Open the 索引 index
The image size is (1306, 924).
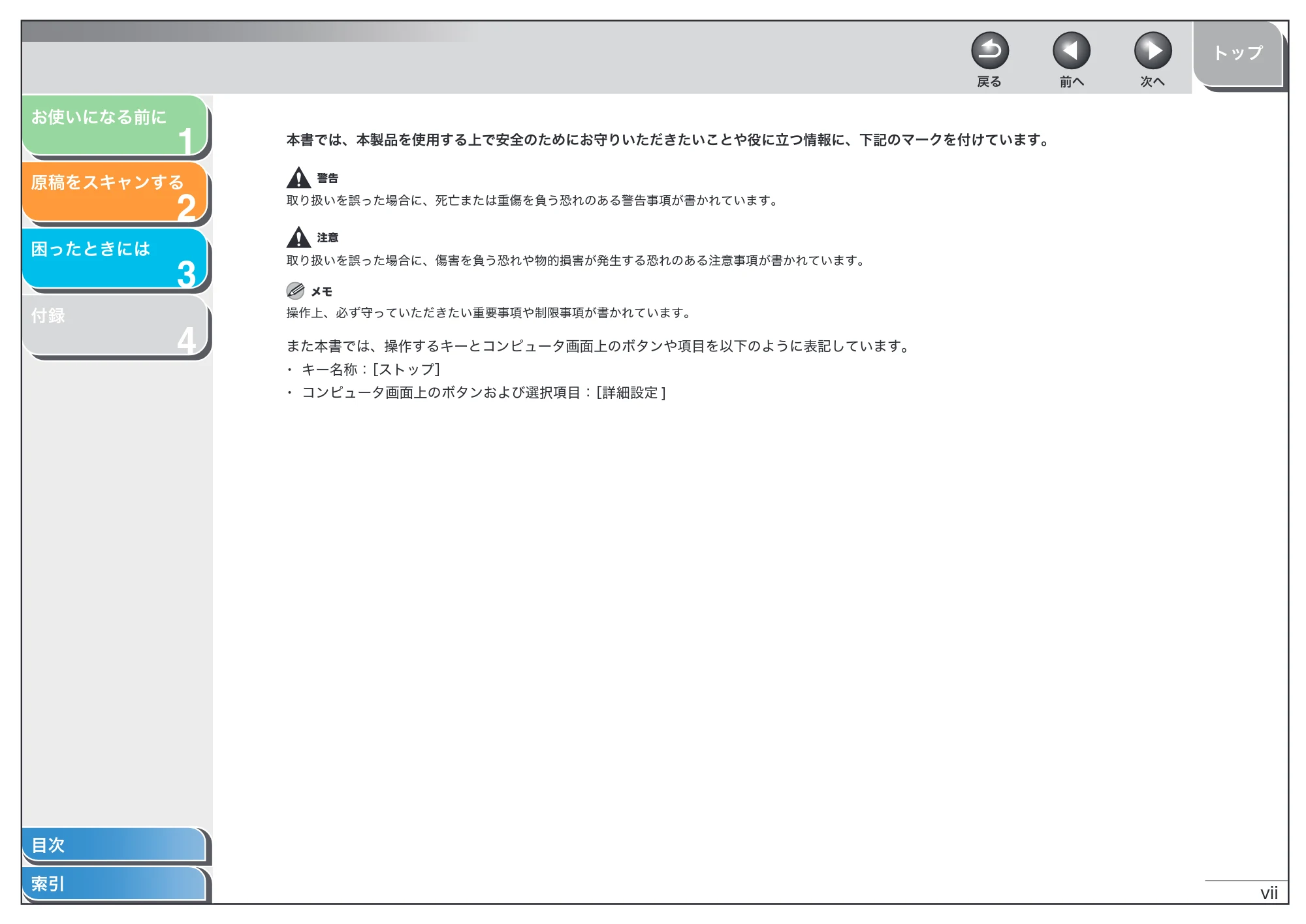click(115, 884)
